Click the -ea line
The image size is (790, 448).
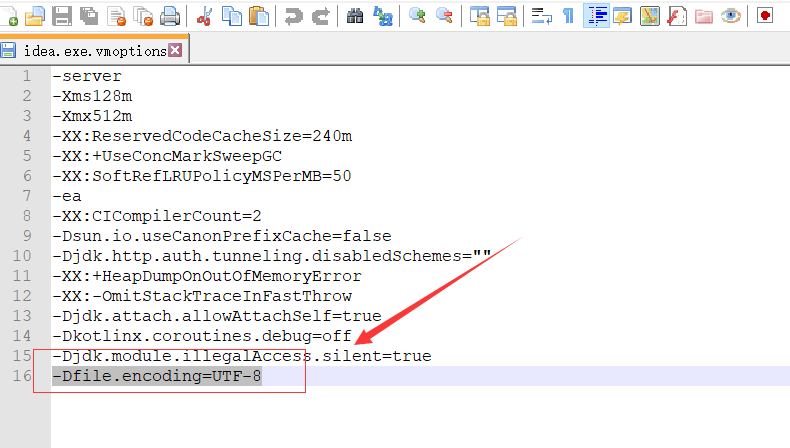67,196
